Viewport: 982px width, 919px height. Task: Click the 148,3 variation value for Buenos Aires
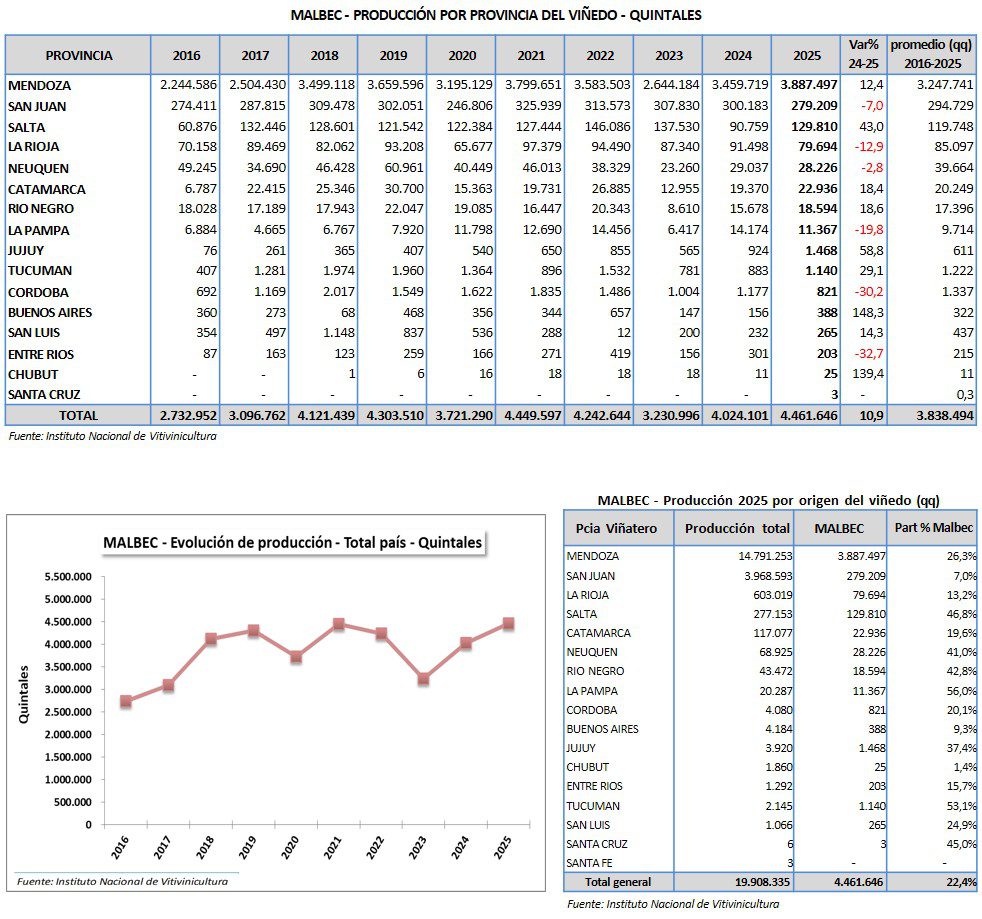tap(866, 312)
